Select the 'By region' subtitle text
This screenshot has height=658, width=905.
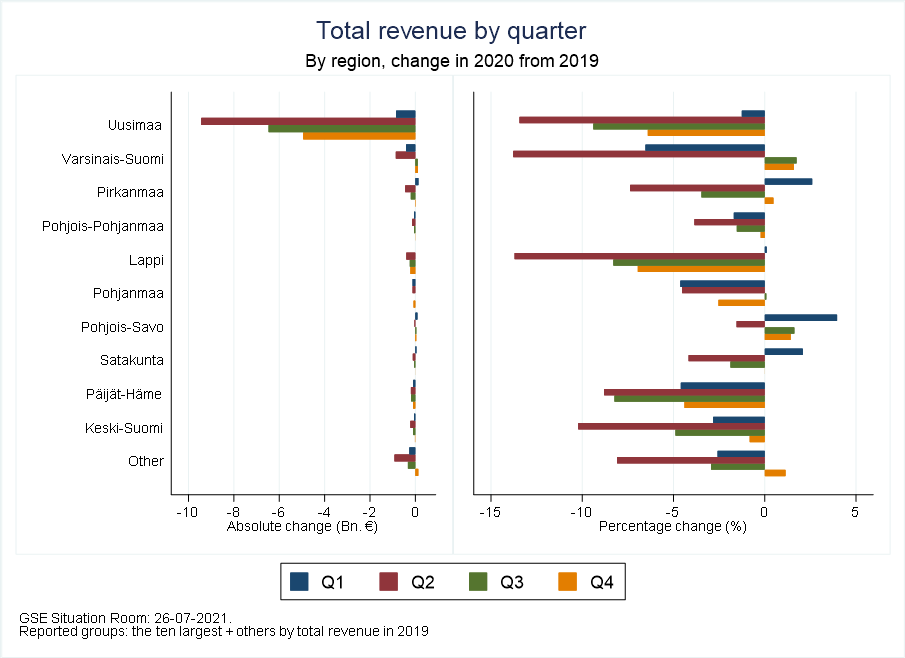(x=451, y=61)
